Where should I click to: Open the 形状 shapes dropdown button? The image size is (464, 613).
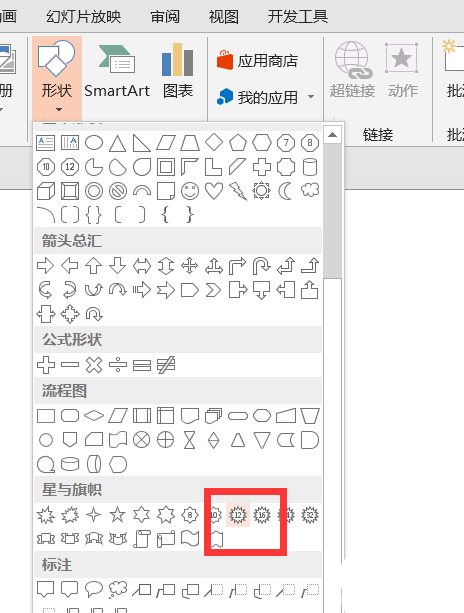(x=57, y=78)
